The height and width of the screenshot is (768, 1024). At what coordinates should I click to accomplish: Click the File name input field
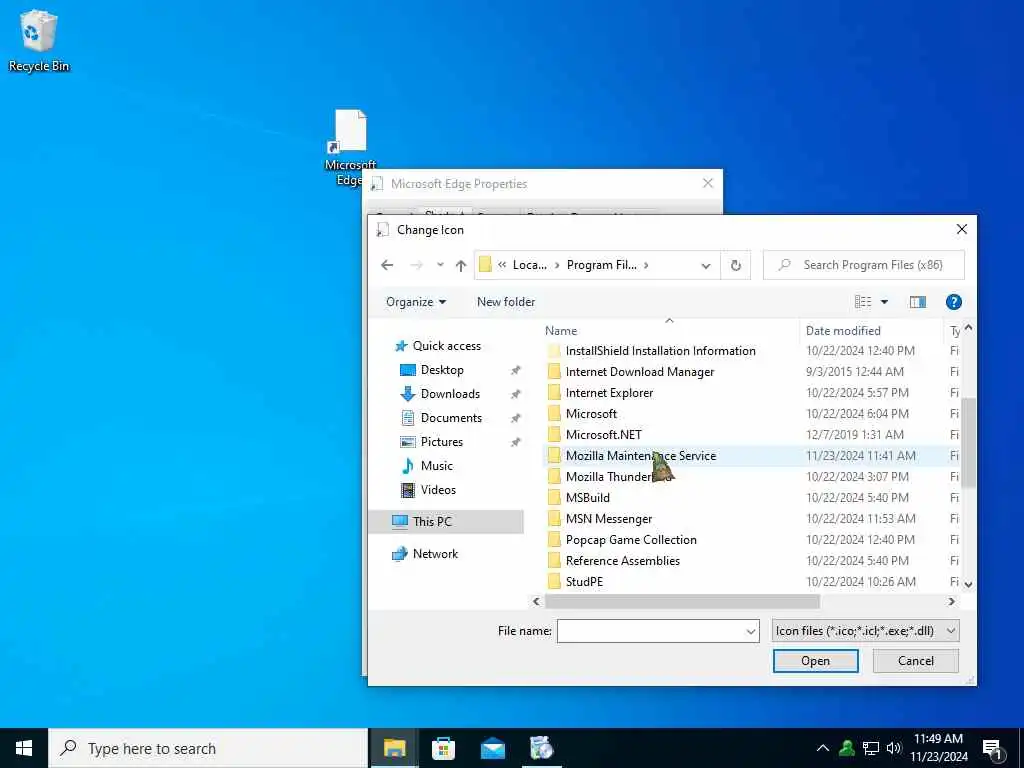tap(650, 631)
